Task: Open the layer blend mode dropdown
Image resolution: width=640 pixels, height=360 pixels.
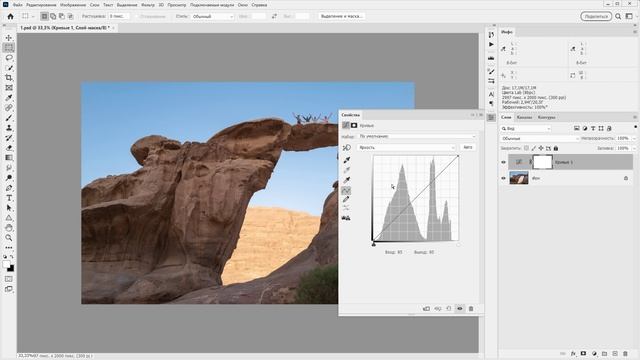Action: coord(540,138)
